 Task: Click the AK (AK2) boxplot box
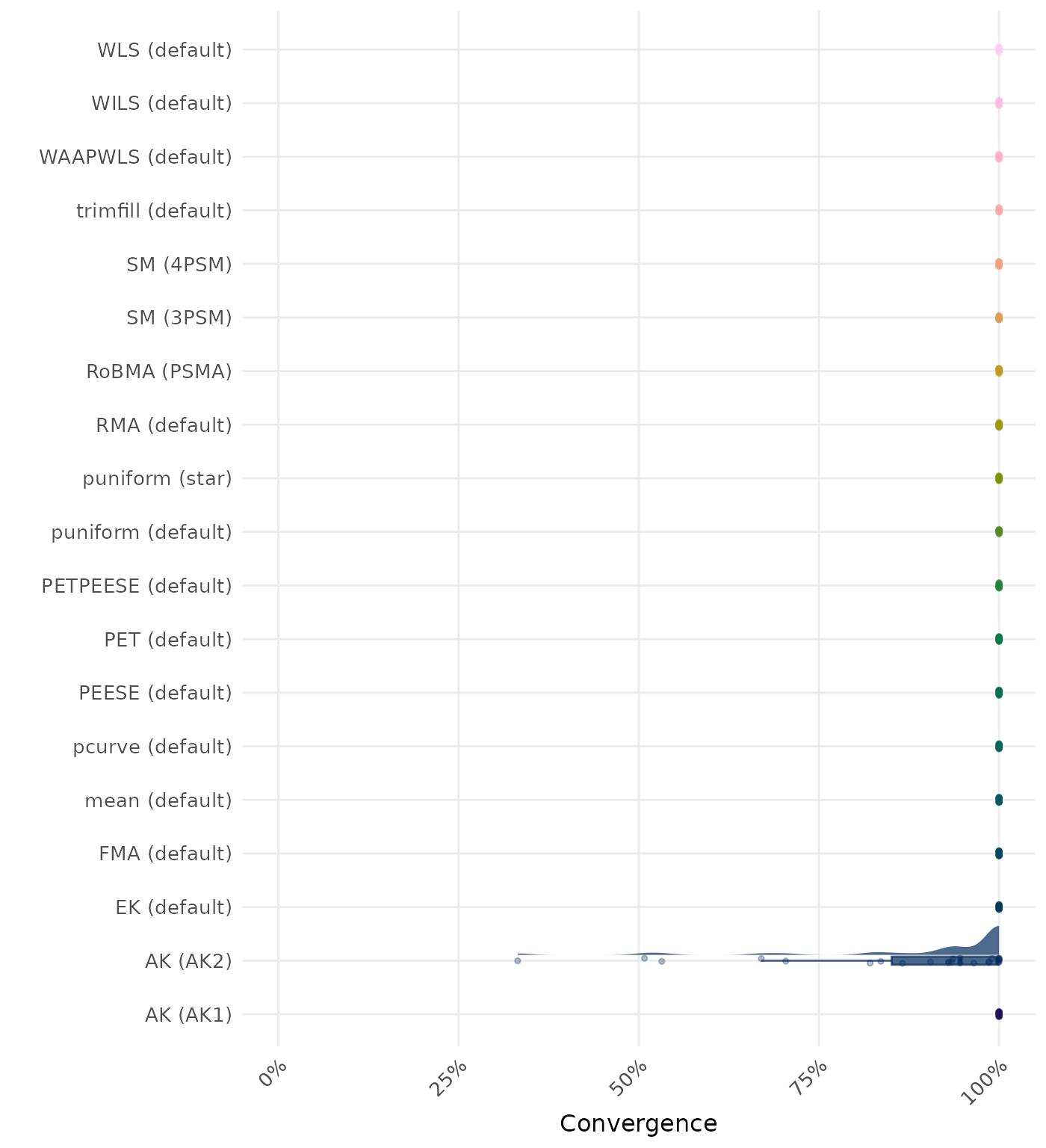point(941,960)
